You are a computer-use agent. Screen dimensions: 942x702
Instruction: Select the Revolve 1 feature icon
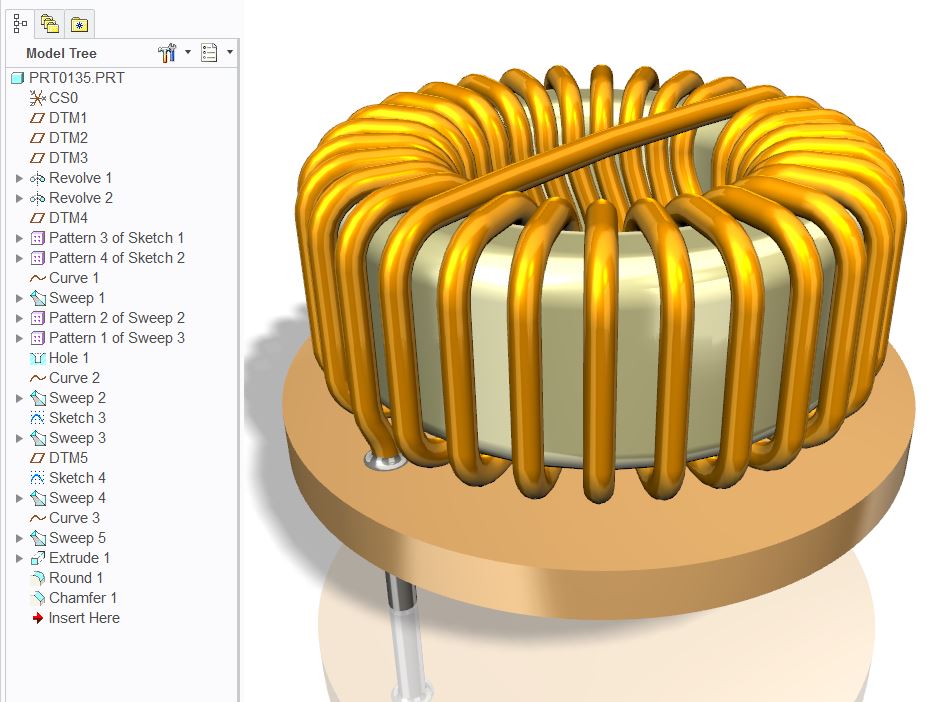pos(37,178)
